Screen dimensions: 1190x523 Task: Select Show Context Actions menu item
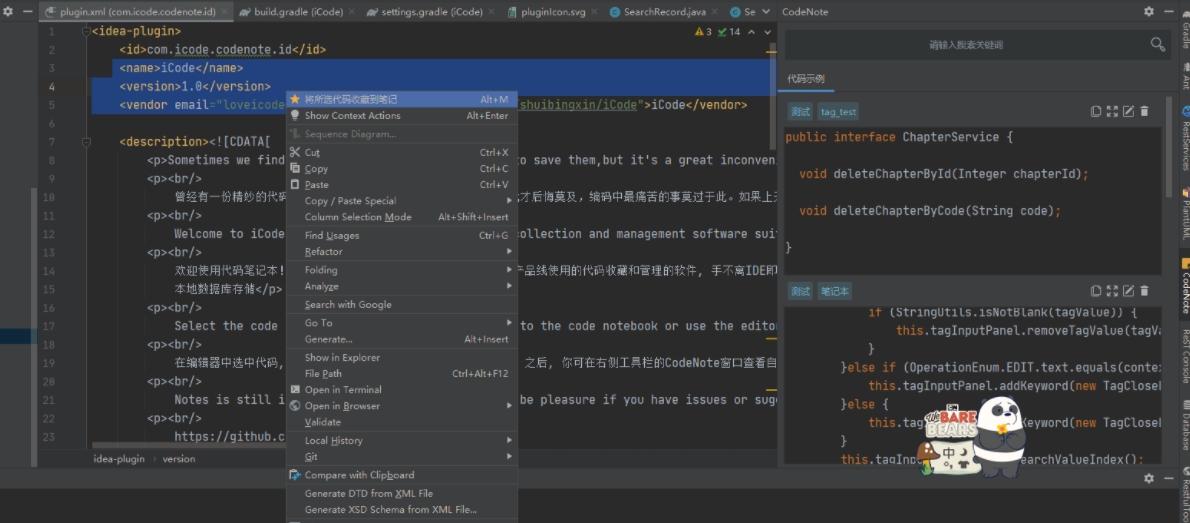click(352, 116)
